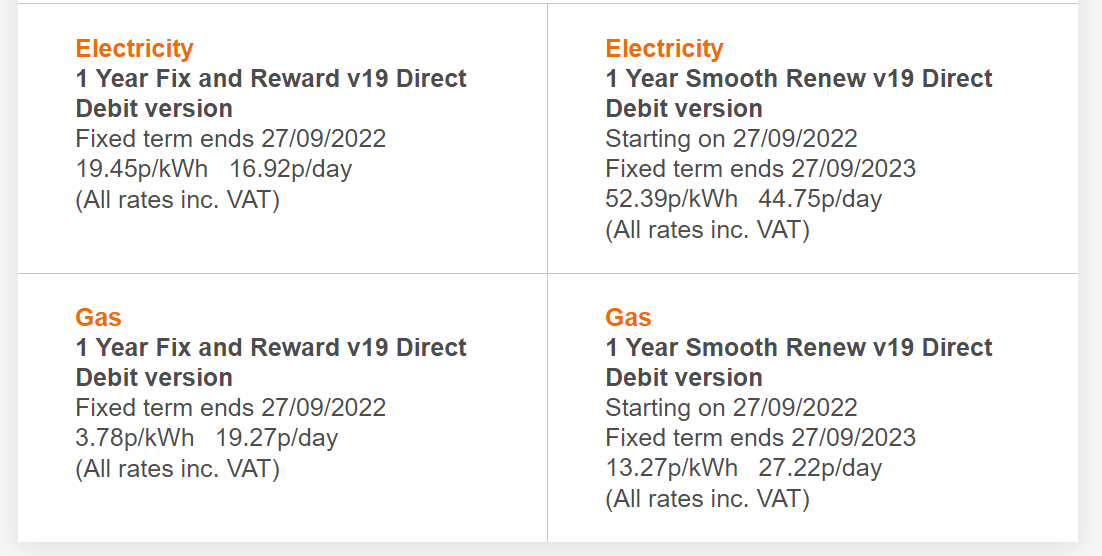Screen dimensions: 1102x556
Task: Click the orange Electricity heading in right column
Action: coord(664,49)
